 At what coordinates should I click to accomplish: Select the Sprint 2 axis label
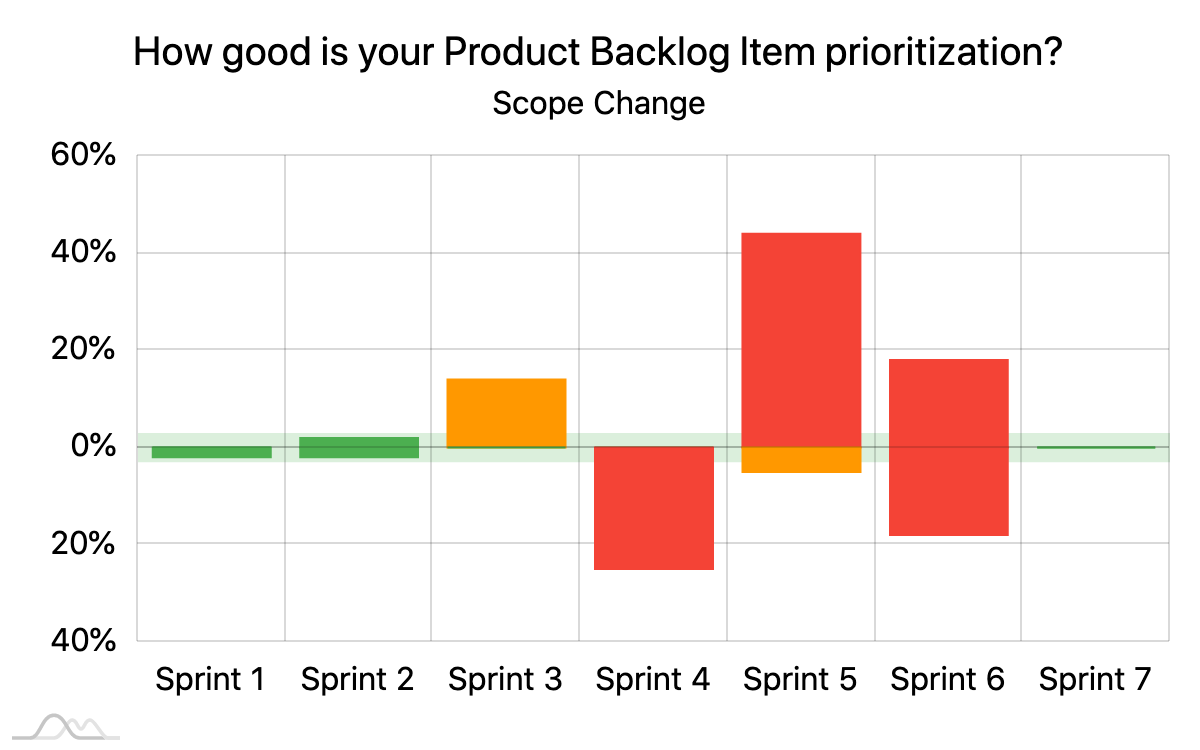coord(358,680)
